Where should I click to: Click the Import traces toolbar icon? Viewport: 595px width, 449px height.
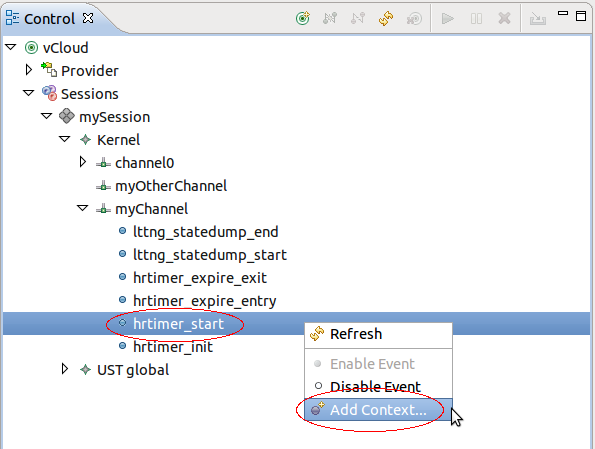click(x=538, y=18)
